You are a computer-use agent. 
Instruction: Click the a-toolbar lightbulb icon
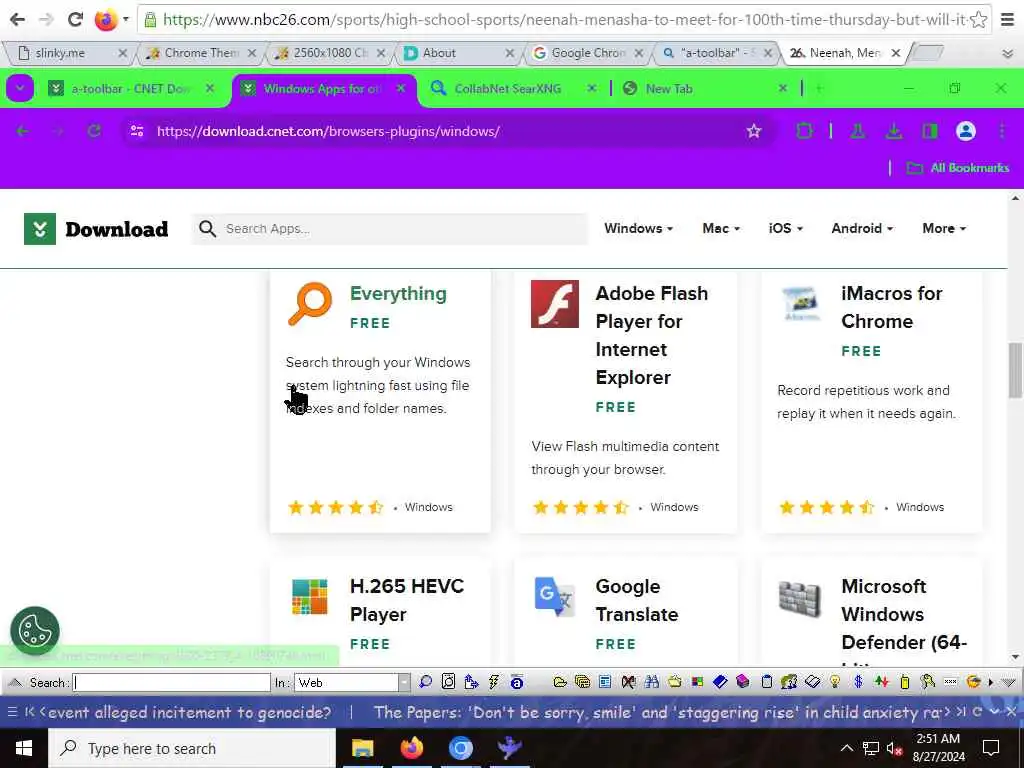coord(835,682)
